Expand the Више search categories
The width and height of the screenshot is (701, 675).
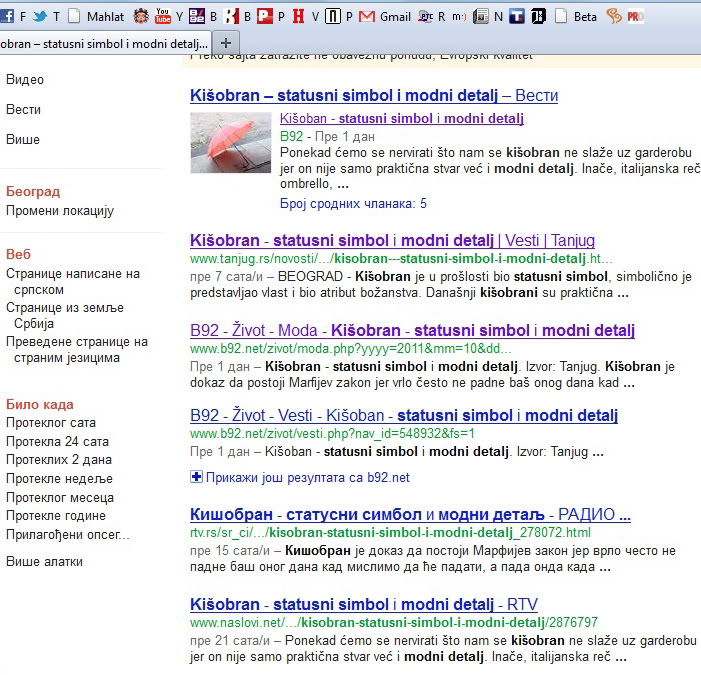23,139
